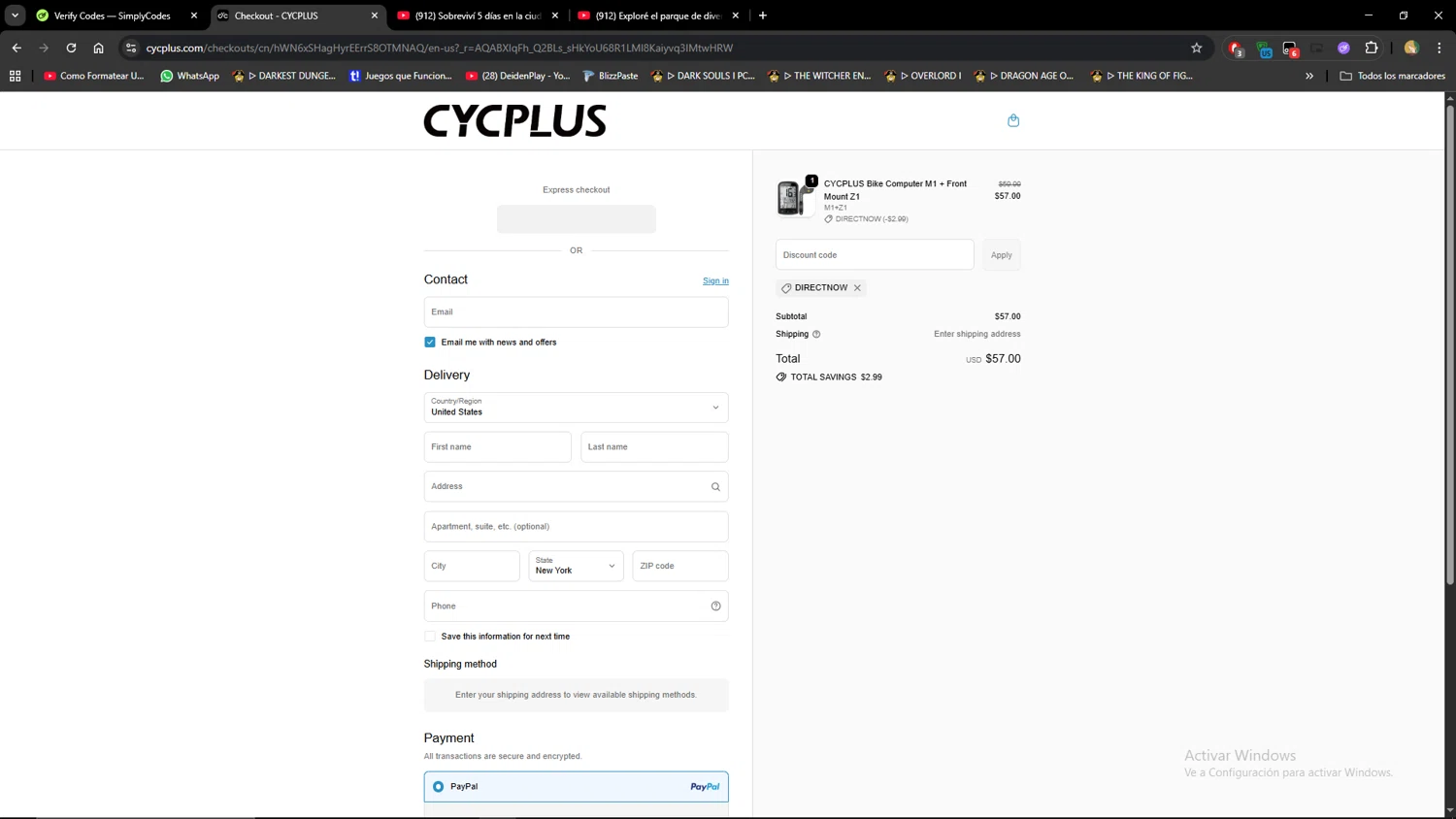Click the ZIP code field
Image resolution: width=1456 pixels, height=819 pixels.
(x=680, y=566)
